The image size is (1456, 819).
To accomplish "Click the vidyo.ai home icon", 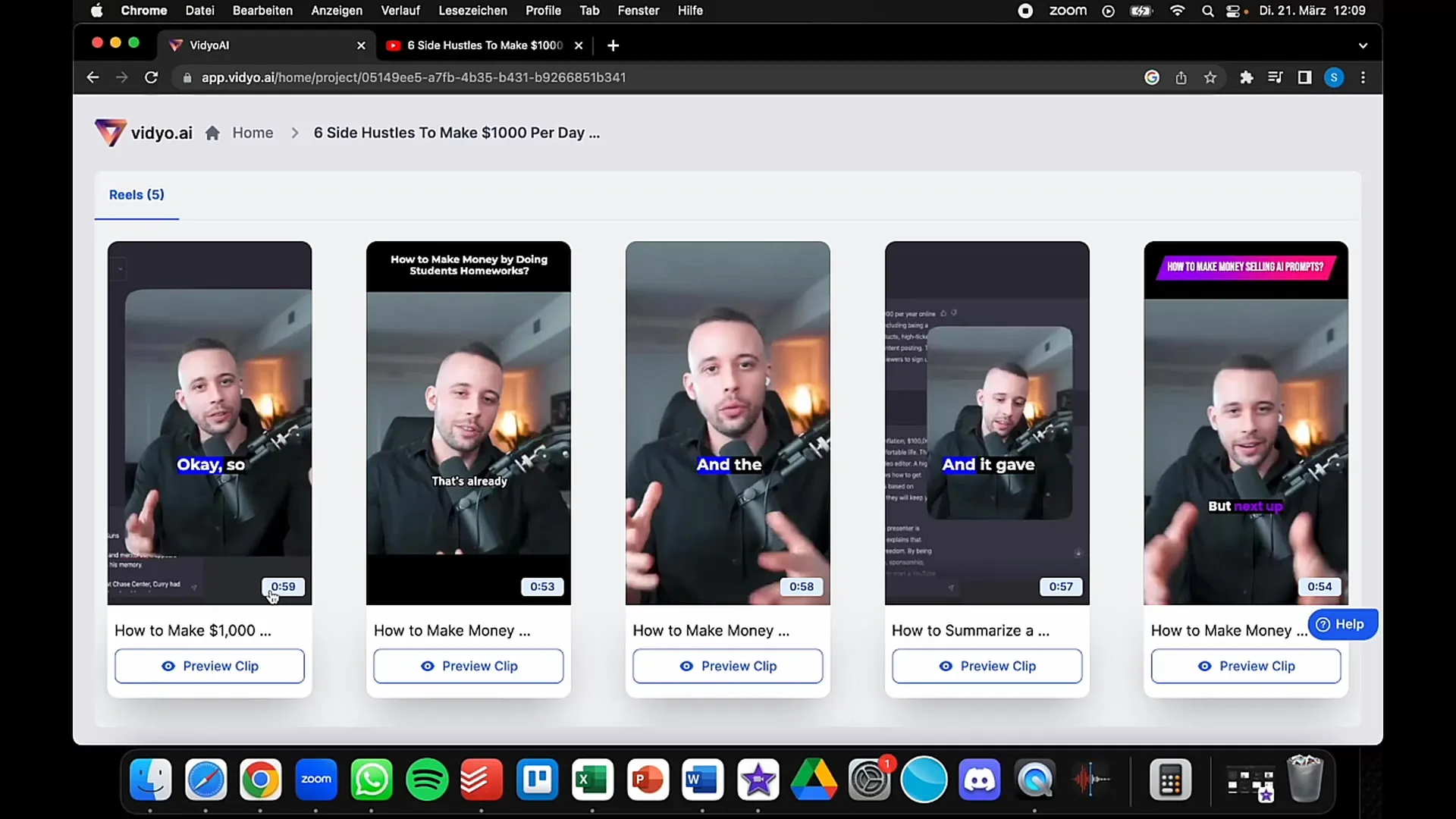I will (213, 133).
